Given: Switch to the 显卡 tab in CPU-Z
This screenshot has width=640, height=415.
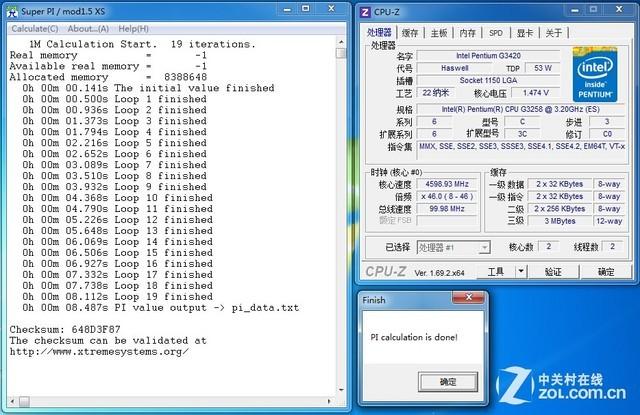Looking at the screenshot, I should (x=525, y=33).
